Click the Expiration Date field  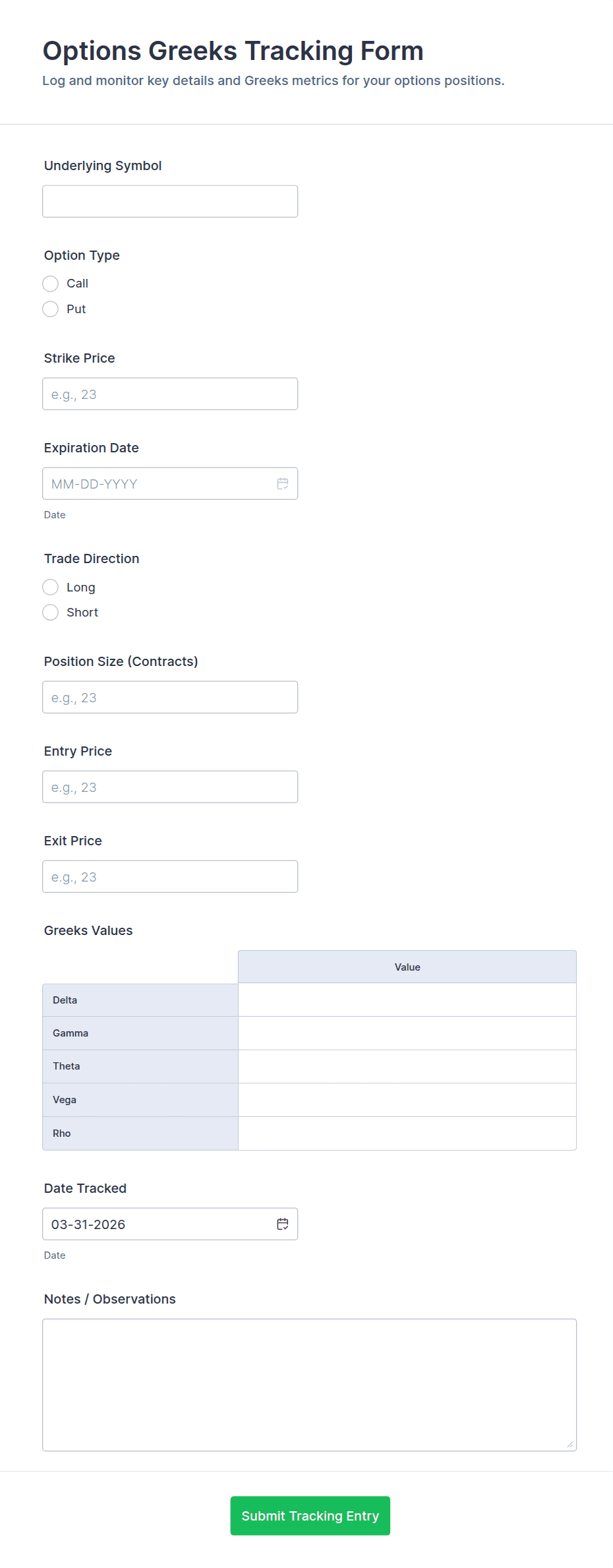(x=158, y=484)
